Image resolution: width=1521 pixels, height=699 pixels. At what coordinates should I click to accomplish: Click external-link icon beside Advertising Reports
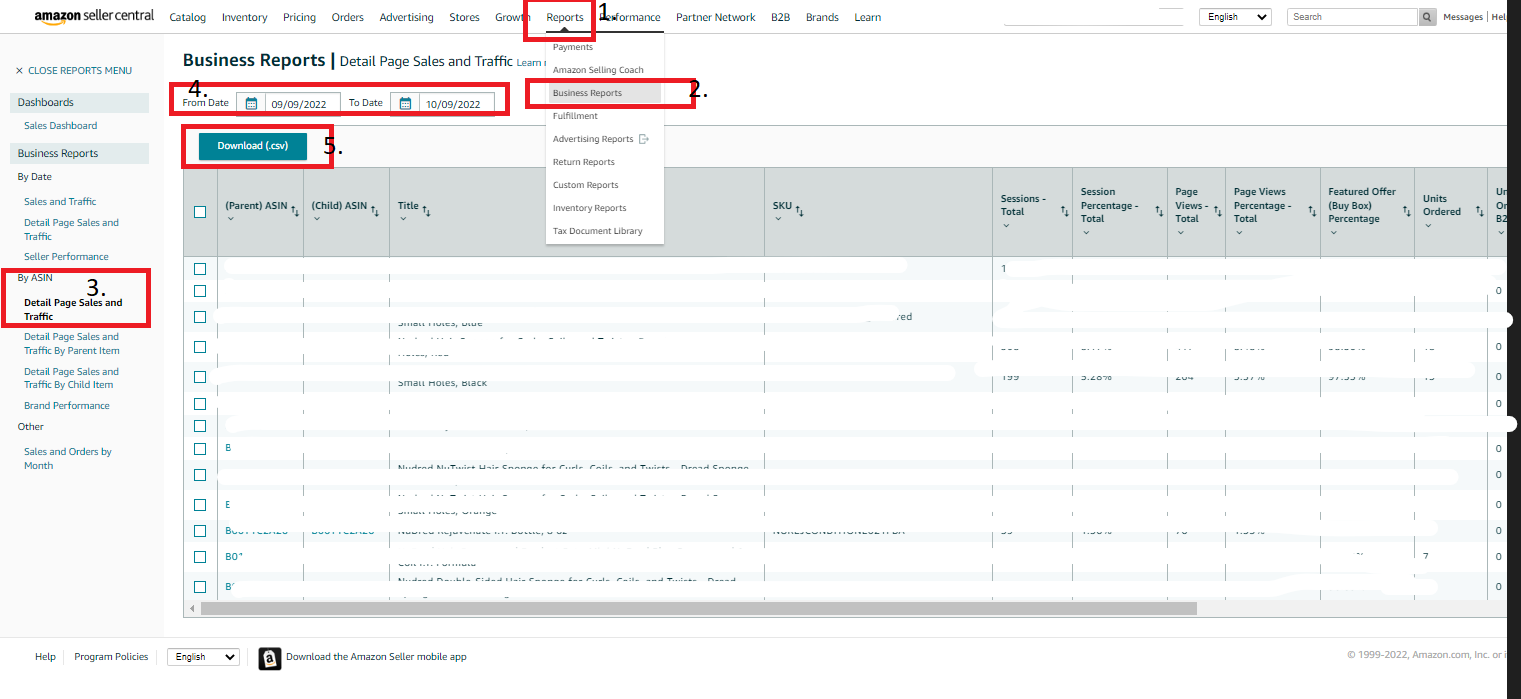(x=643, y=139)
